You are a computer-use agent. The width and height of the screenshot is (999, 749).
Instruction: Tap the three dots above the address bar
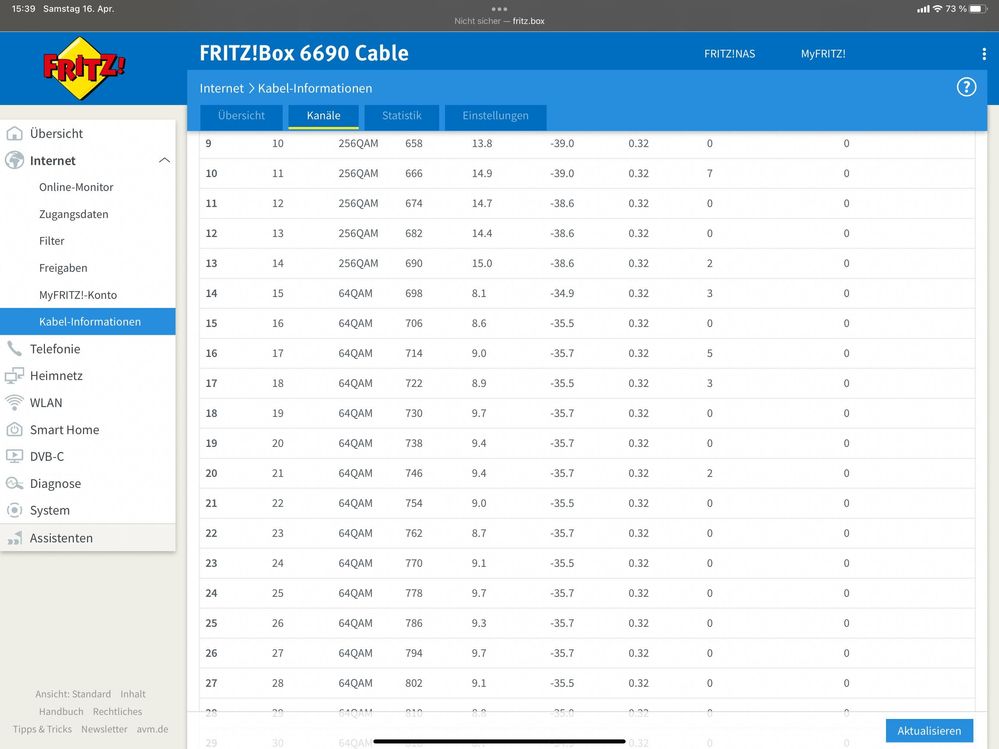click(500, 9)
